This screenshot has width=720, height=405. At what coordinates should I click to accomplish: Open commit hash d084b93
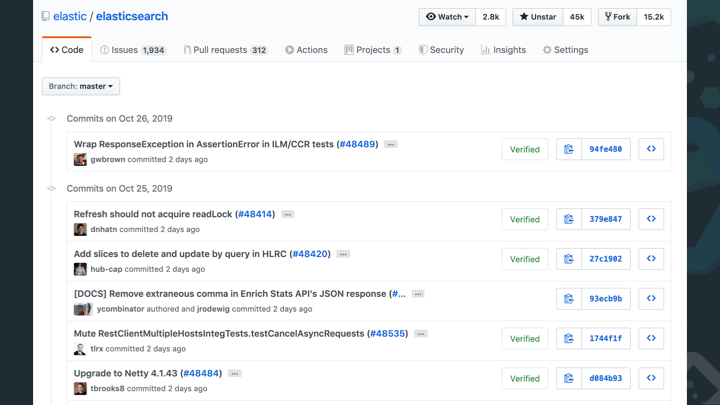pyautogui.click(x=606, y=378)
